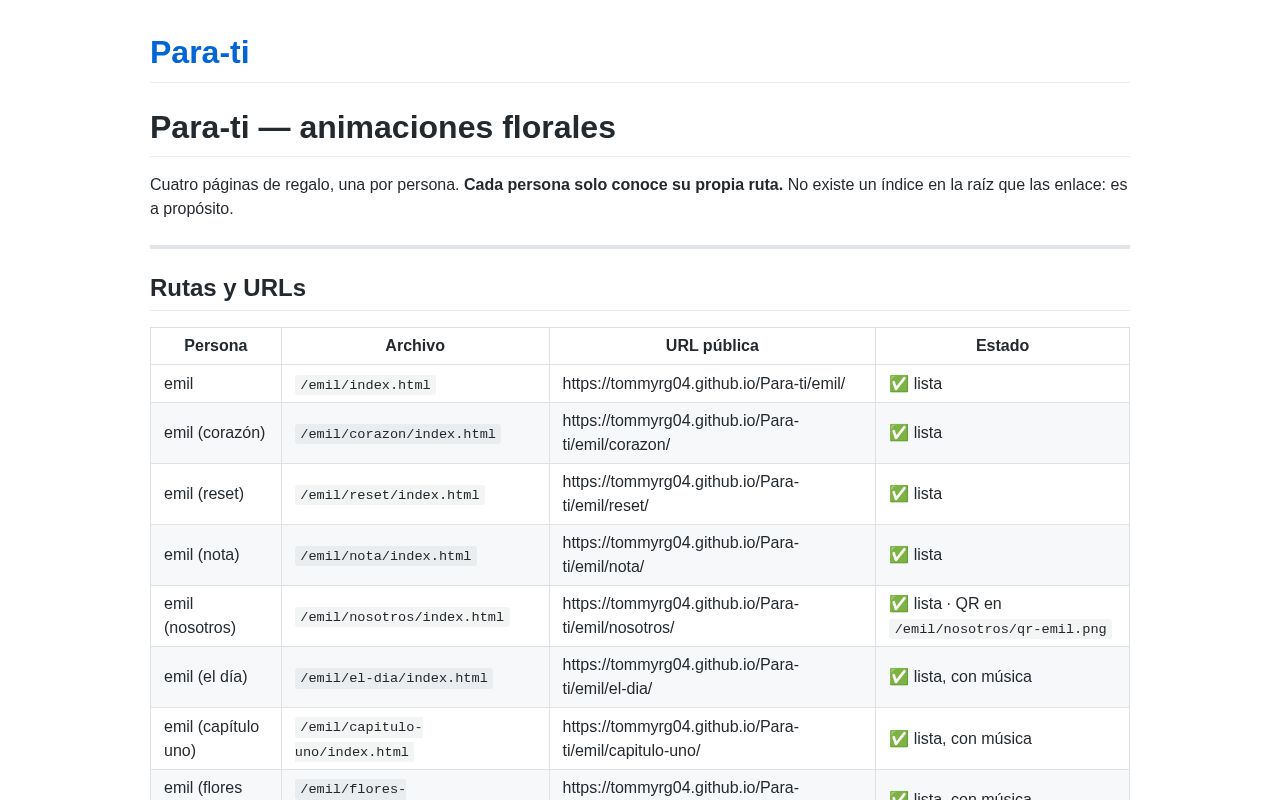
Task: Click the green checkmark in the emil (nota) row
Action: click(x=899, y=555)
